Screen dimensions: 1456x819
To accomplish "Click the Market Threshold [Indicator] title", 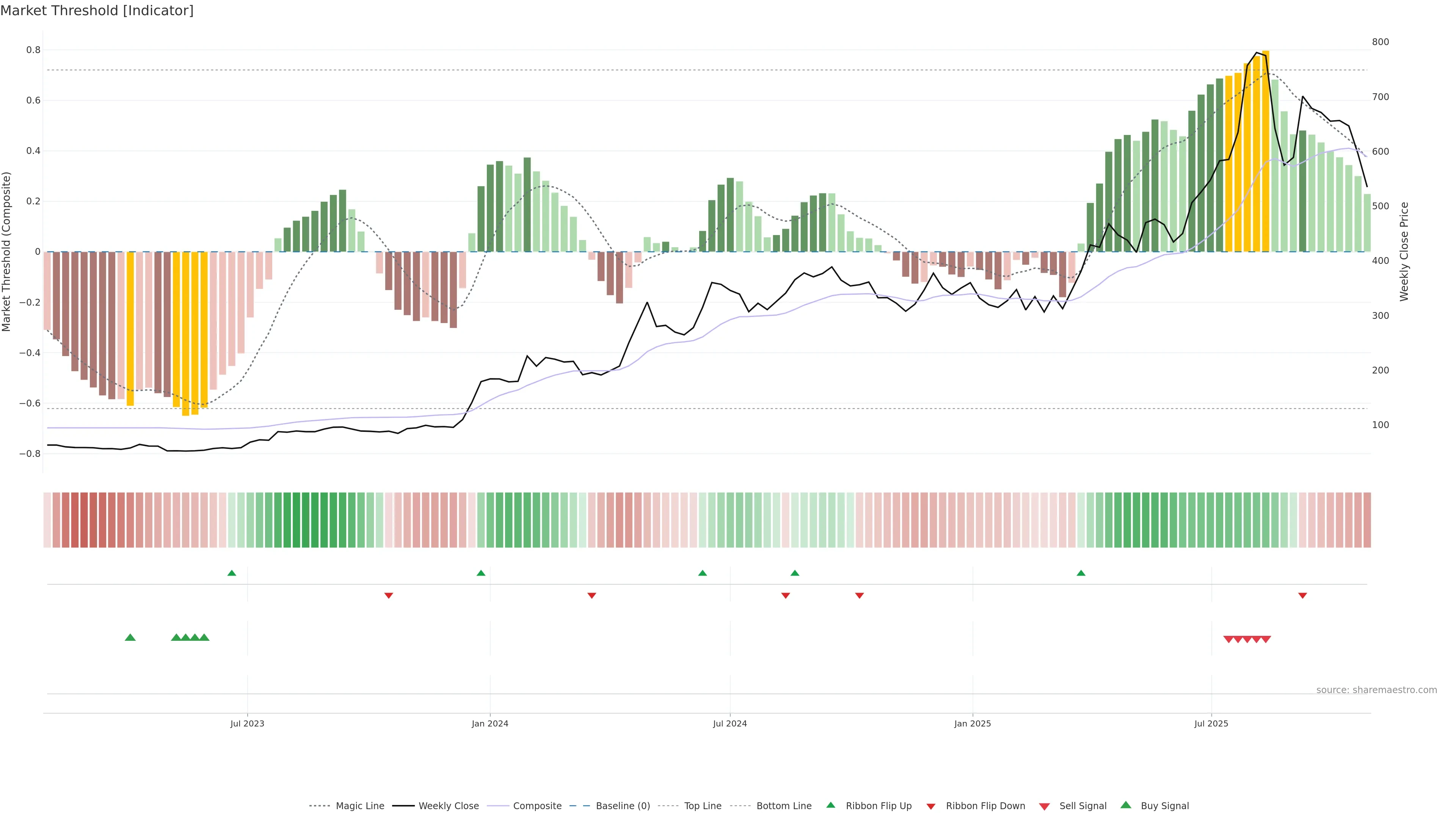I will [97, 11].
